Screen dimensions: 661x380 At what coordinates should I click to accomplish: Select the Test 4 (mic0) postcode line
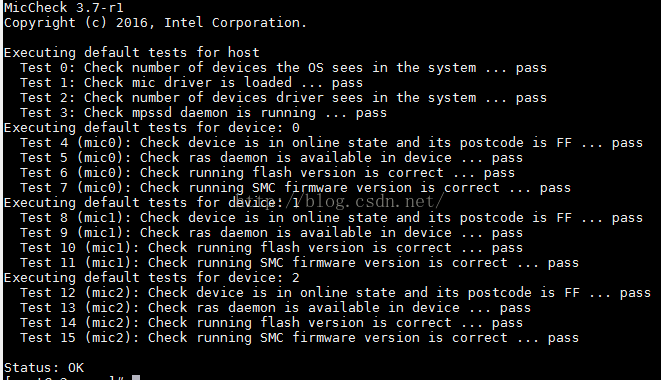pyautogui.click(x=331, y=143)
